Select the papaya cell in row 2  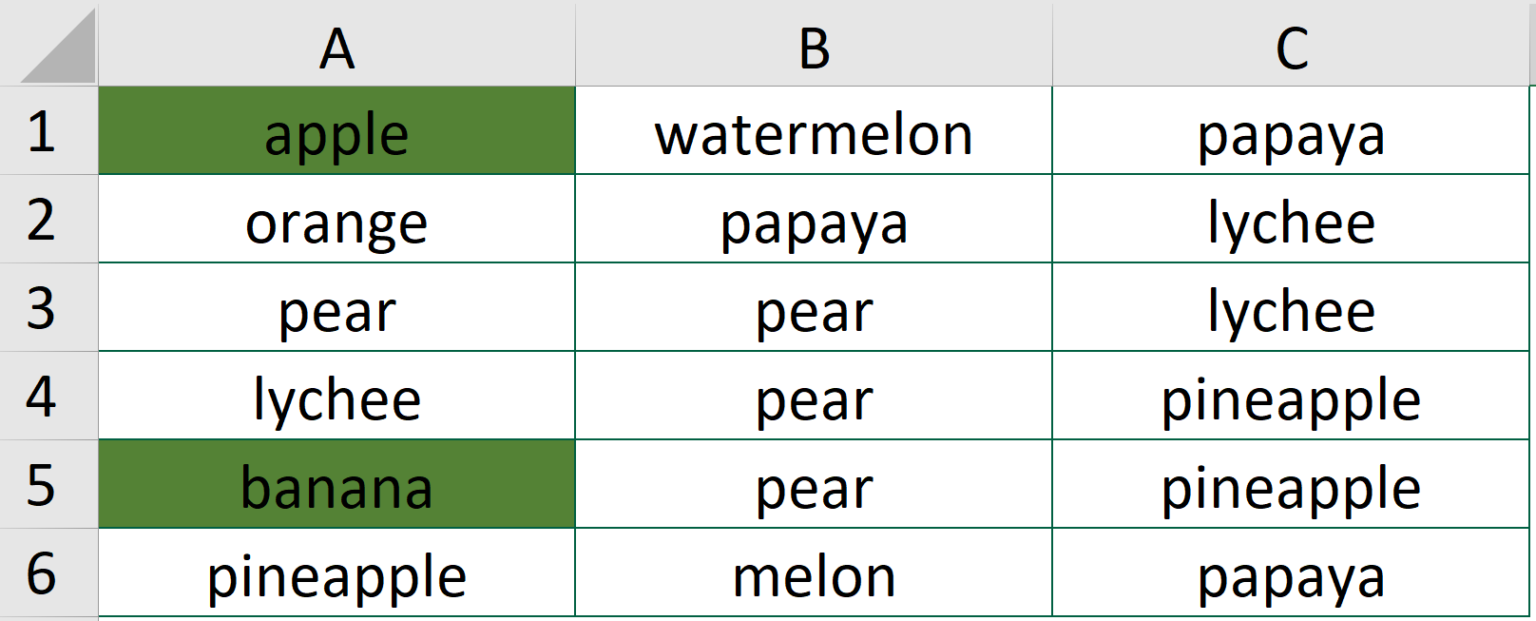point(815,222)
